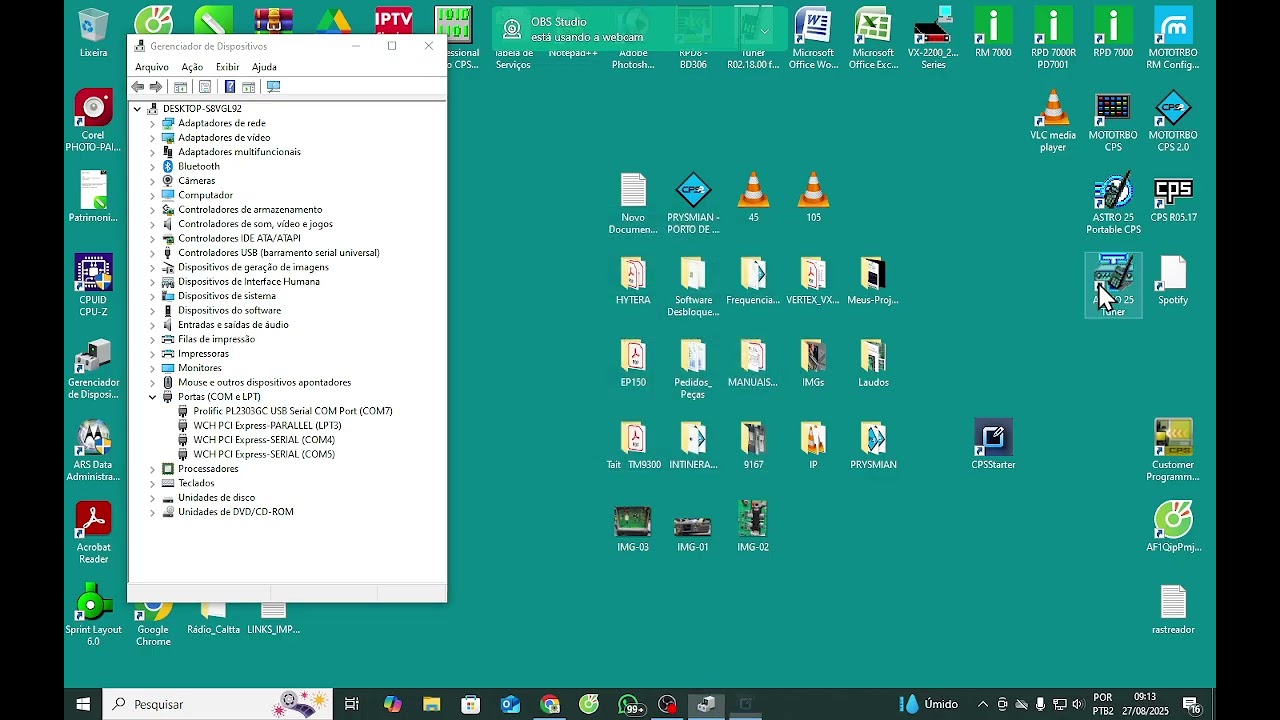
Task: Select Gerenciador de Dispositivos desktop shortcut
Action: pos(93,368)
